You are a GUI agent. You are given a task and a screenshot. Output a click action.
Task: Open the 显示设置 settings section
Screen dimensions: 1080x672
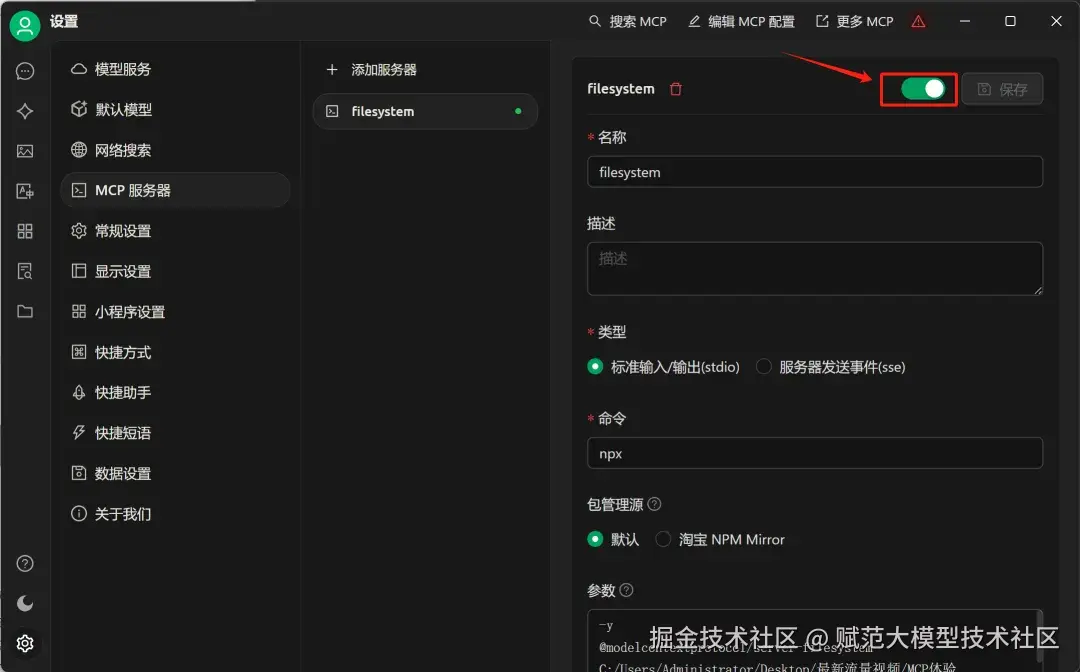pos(121,271)
